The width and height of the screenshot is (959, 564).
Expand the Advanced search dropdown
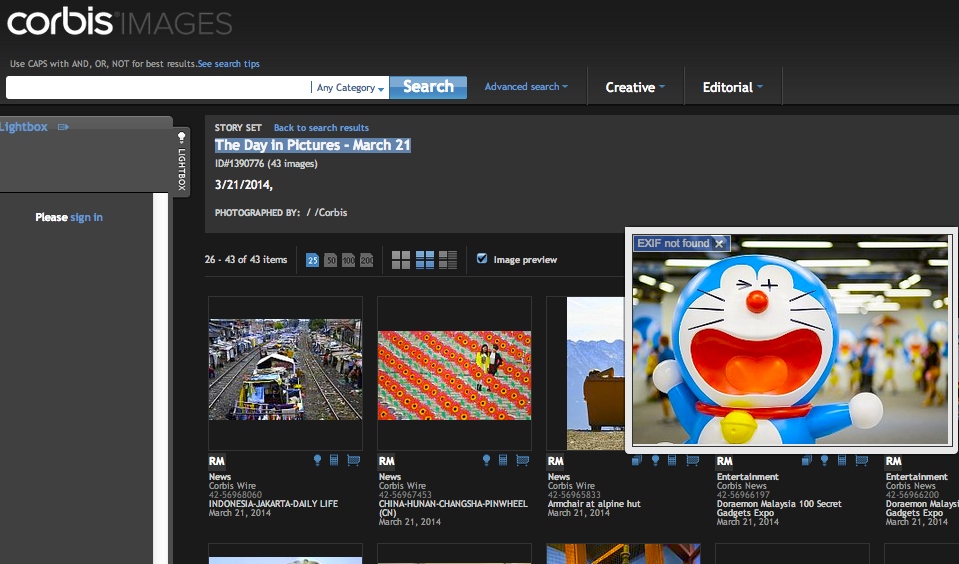[x=526, y=87]
